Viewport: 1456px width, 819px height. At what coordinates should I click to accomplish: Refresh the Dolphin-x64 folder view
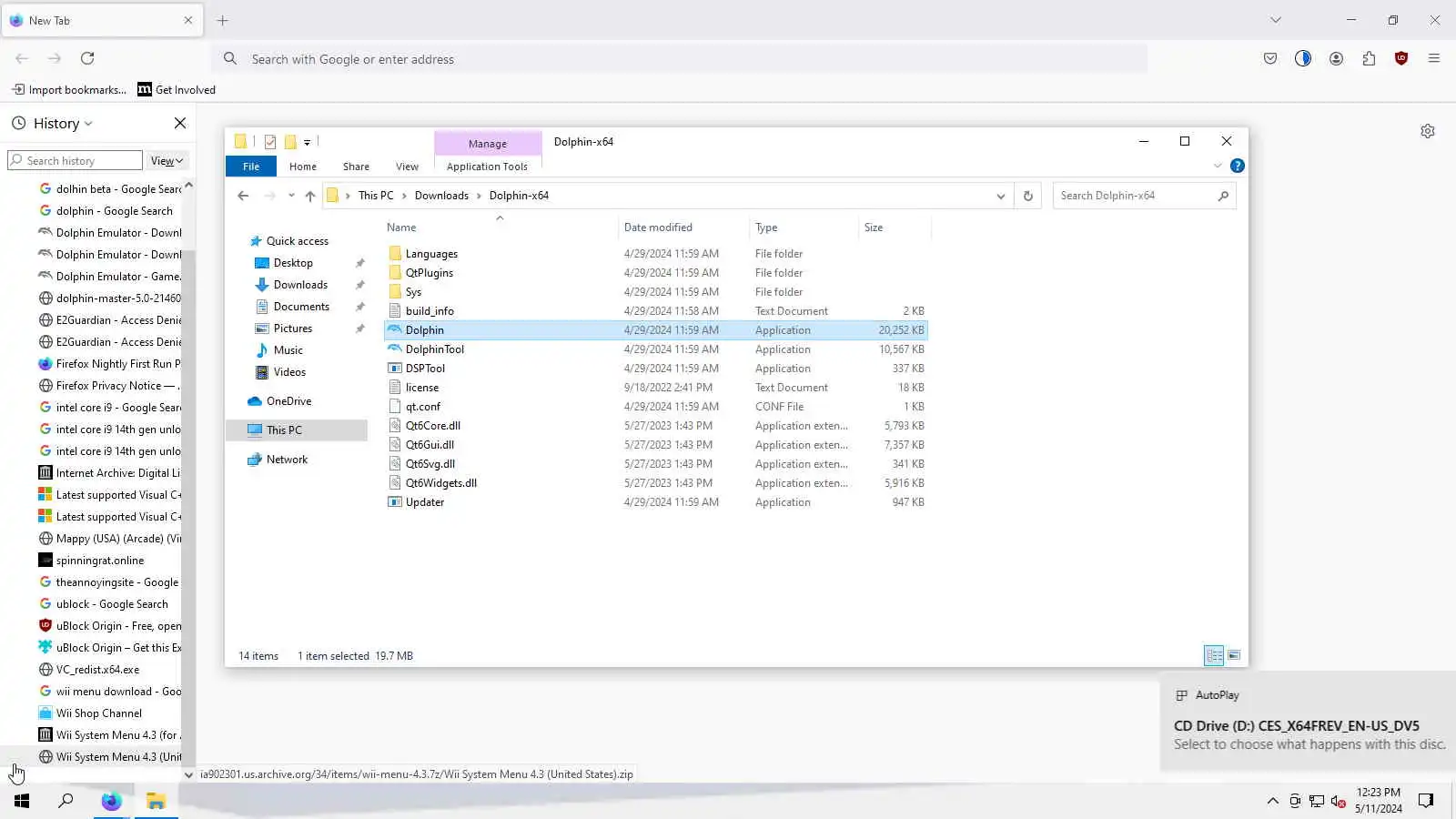[x=1028, y=196]
